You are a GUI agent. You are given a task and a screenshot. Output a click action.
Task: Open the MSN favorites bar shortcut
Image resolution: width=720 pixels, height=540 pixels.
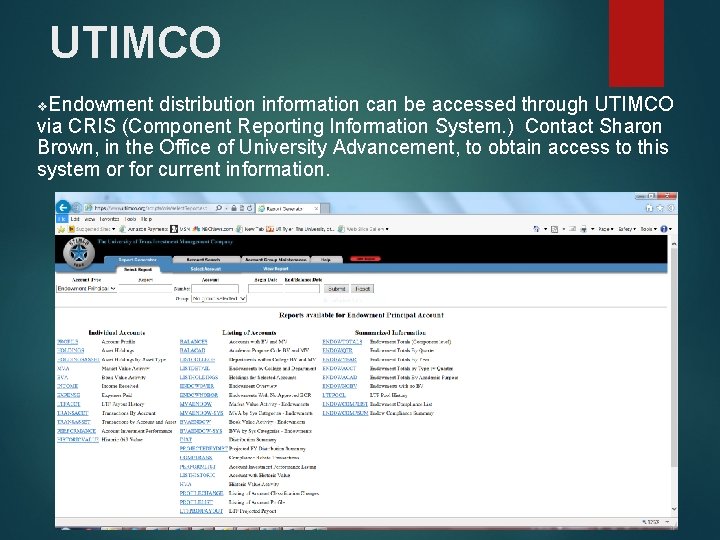point(180,229)
